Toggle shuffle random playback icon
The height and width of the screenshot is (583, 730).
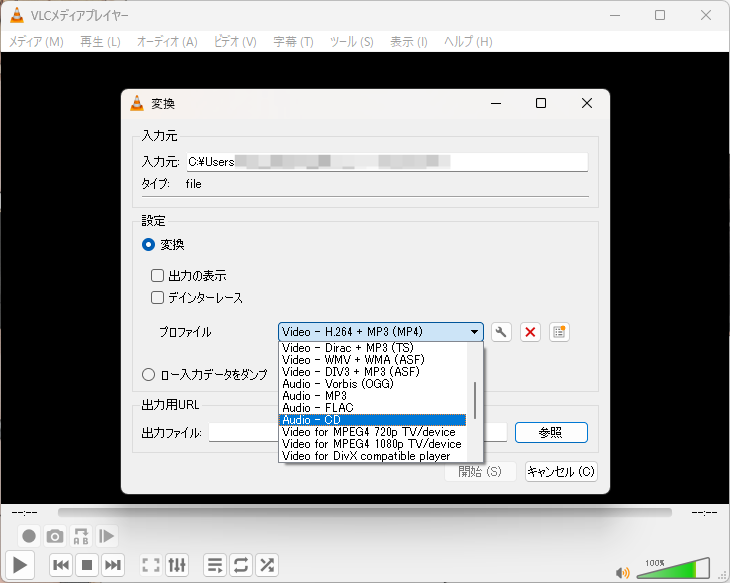(267, 565)
